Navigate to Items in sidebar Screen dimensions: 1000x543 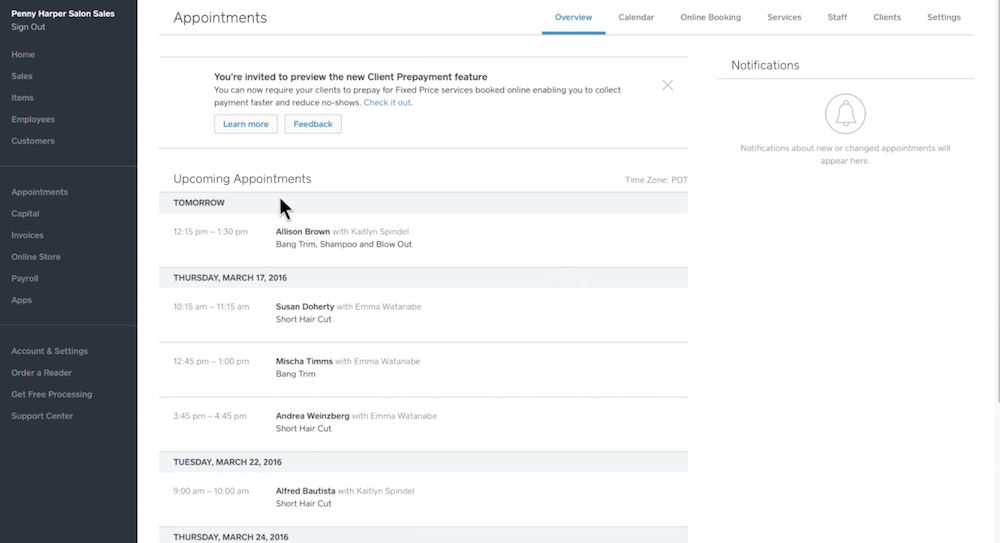point(22,98)
